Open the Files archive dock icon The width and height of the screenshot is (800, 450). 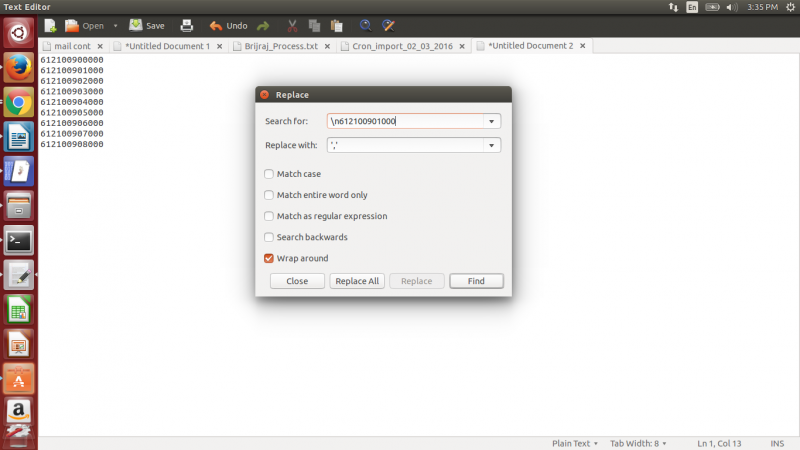[19, 206]
